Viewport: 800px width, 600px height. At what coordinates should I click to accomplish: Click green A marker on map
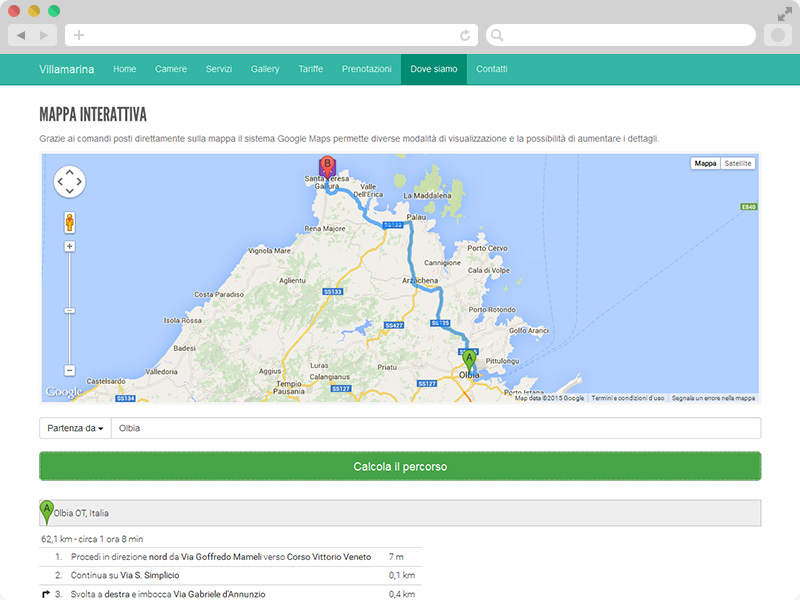469,361
